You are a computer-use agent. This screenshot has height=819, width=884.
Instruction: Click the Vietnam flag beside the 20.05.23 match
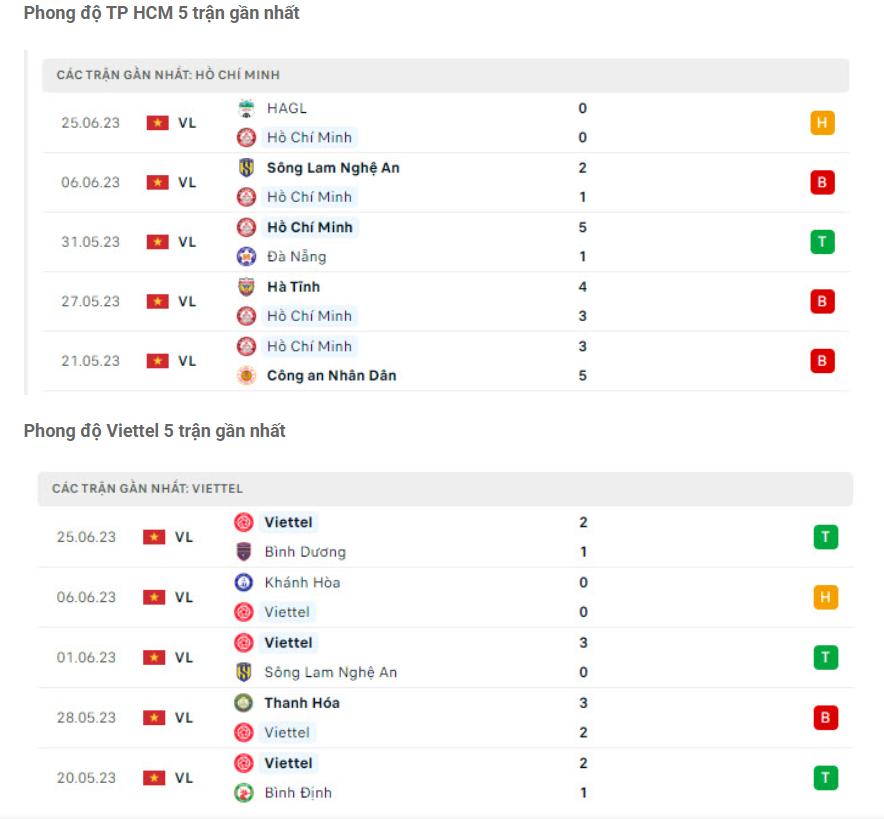pyautogui.click(x=154, y=778)
